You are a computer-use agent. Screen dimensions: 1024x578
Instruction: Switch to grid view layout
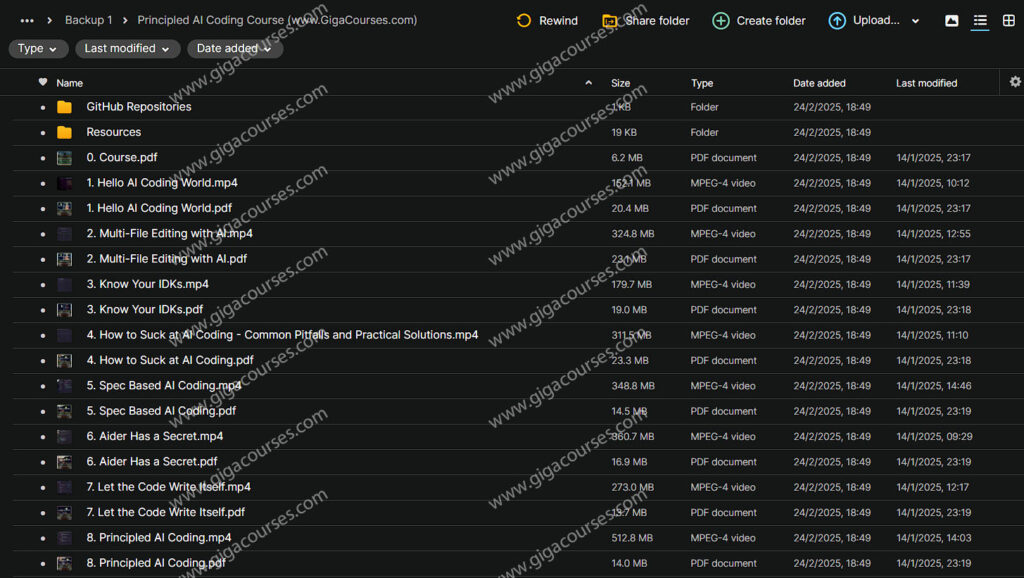point(1008,21)
